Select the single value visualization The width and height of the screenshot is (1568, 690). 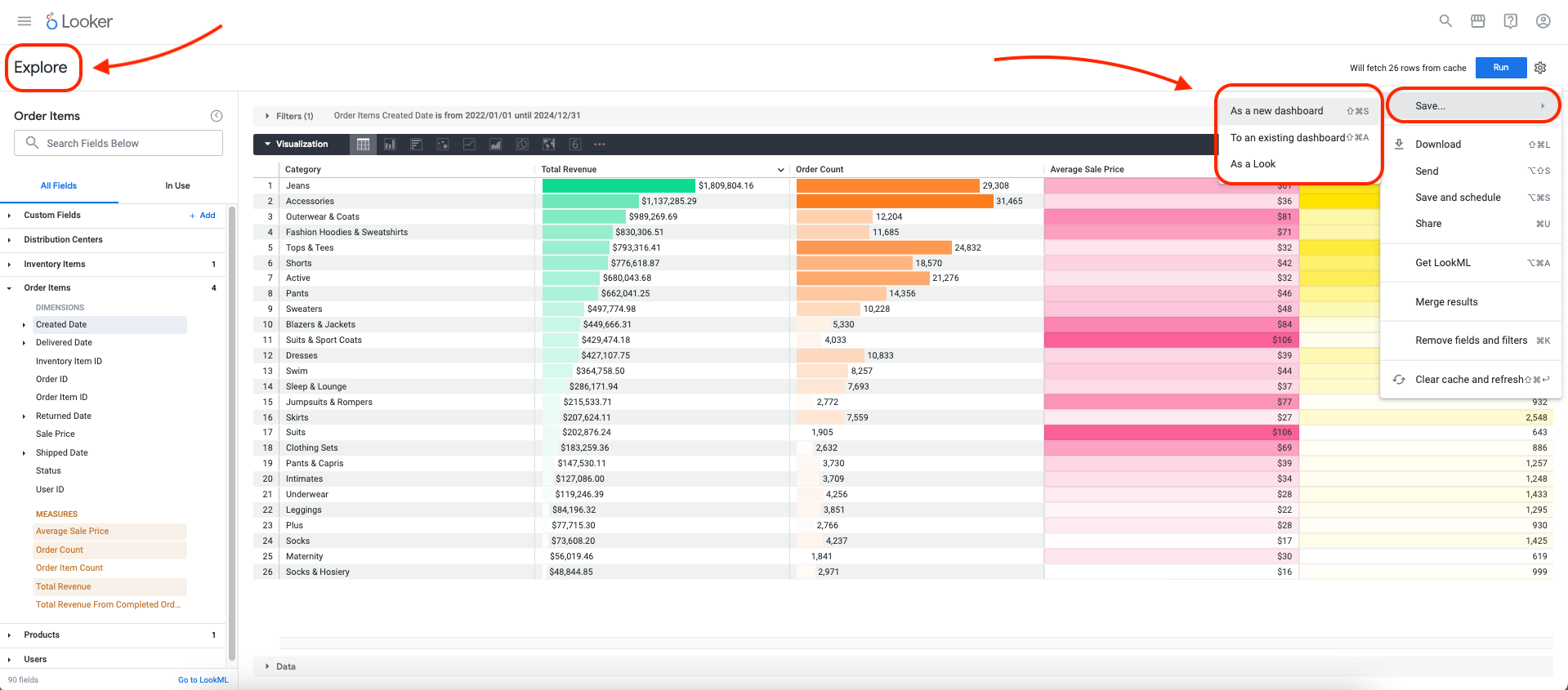(x=575, y=145)
